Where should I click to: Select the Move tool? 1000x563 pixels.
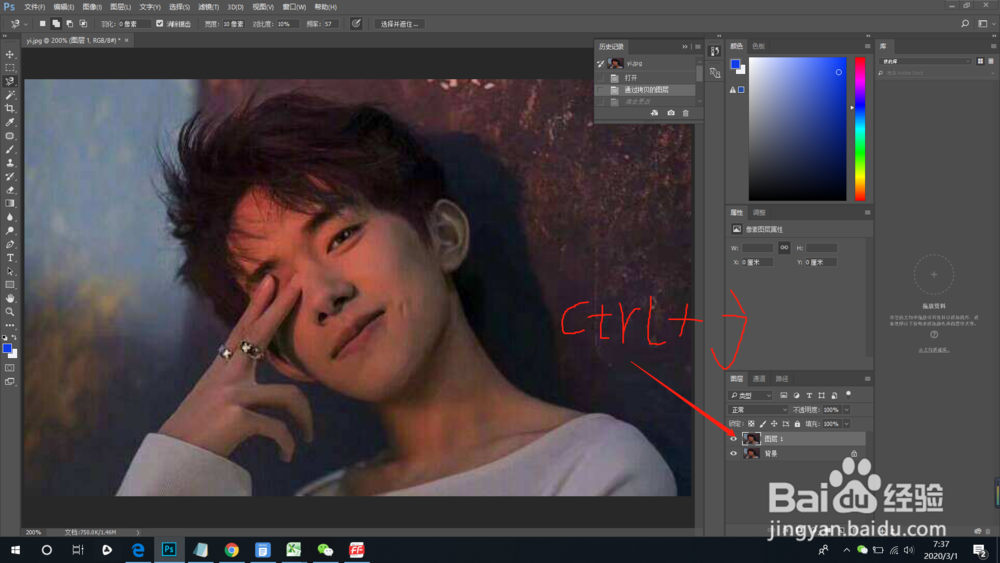click(x=10, y=54)
